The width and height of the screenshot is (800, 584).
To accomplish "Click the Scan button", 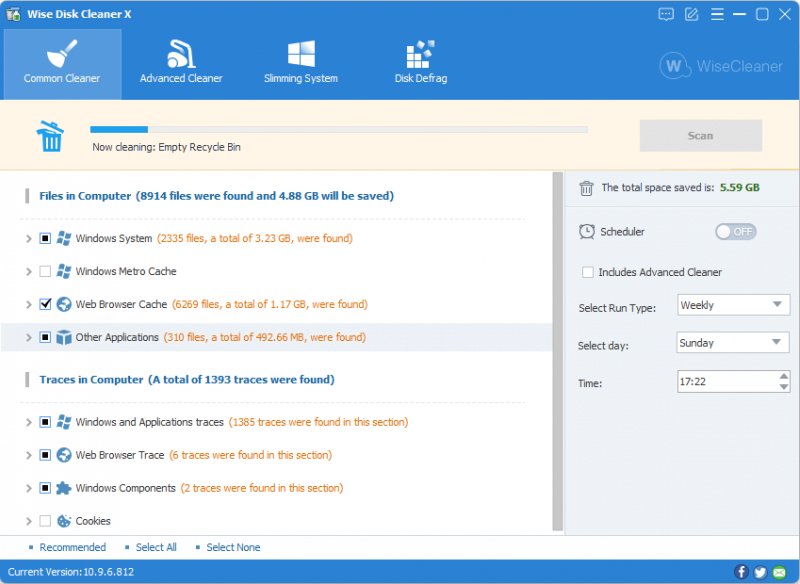I will click(701, 136).
